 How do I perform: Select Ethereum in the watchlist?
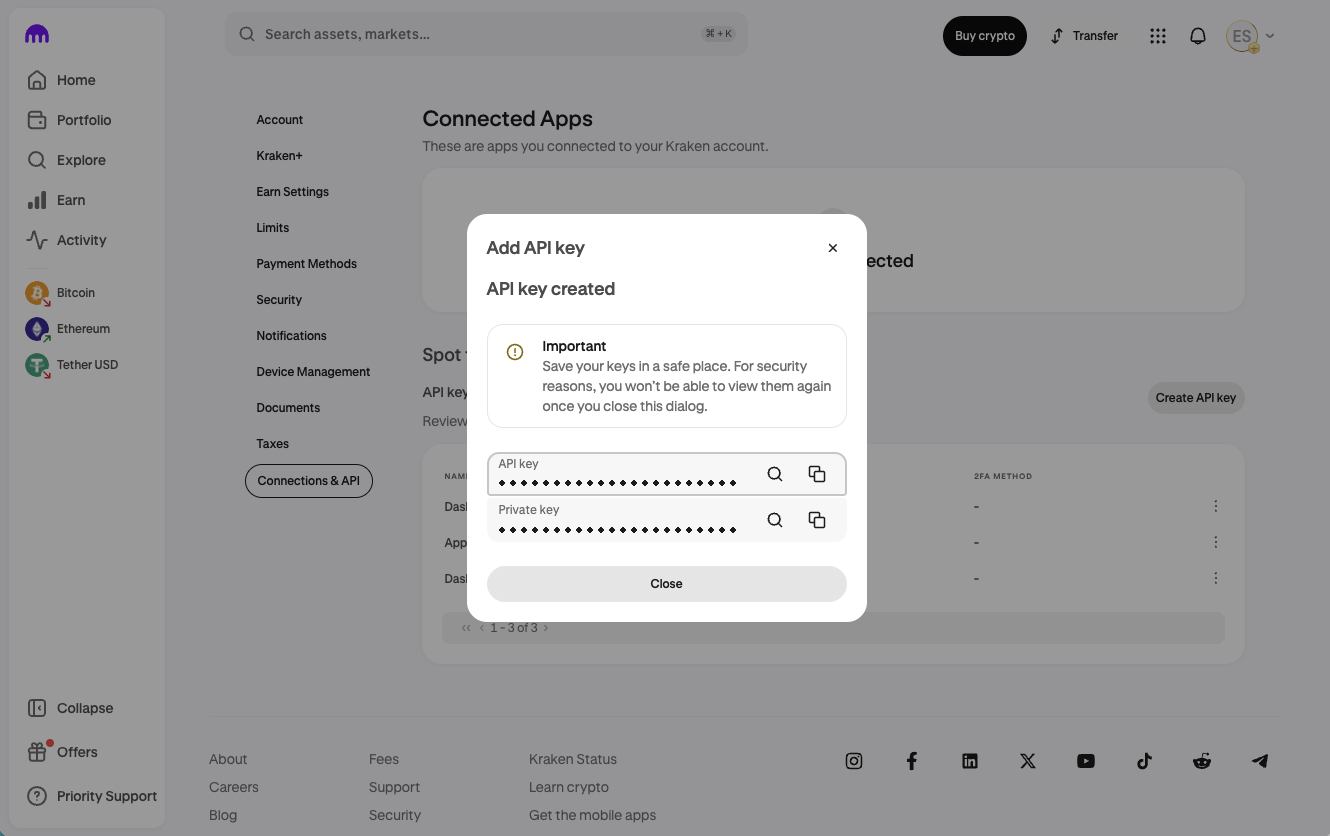coord(68,329)
